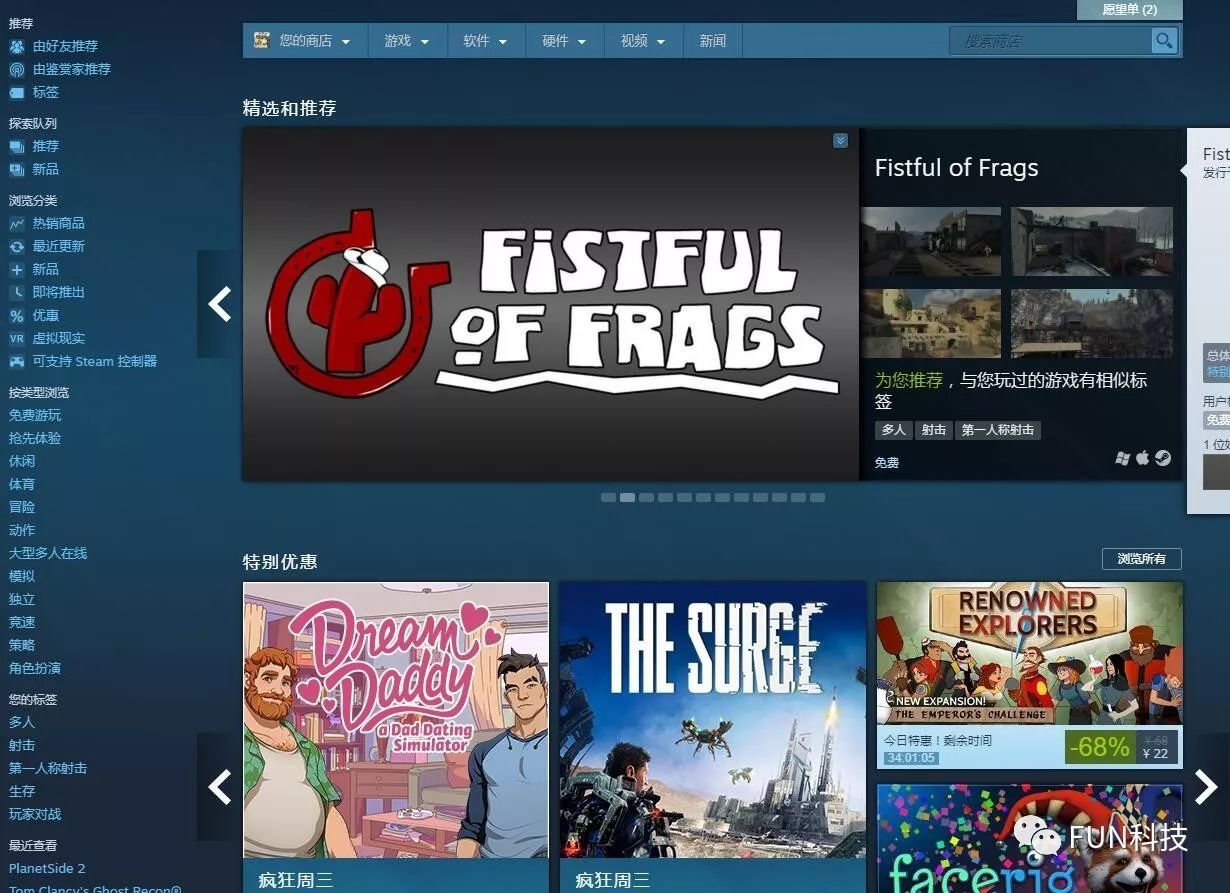Click the VR icon beside 虚拟现实
1230x893 pixels.
16,338
